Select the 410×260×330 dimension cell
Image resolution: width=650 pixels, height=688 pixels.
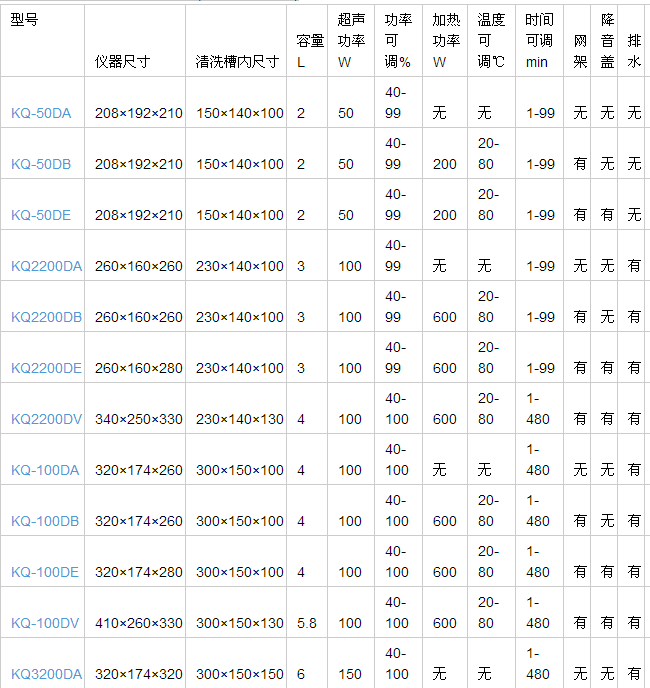coord(139,623)
